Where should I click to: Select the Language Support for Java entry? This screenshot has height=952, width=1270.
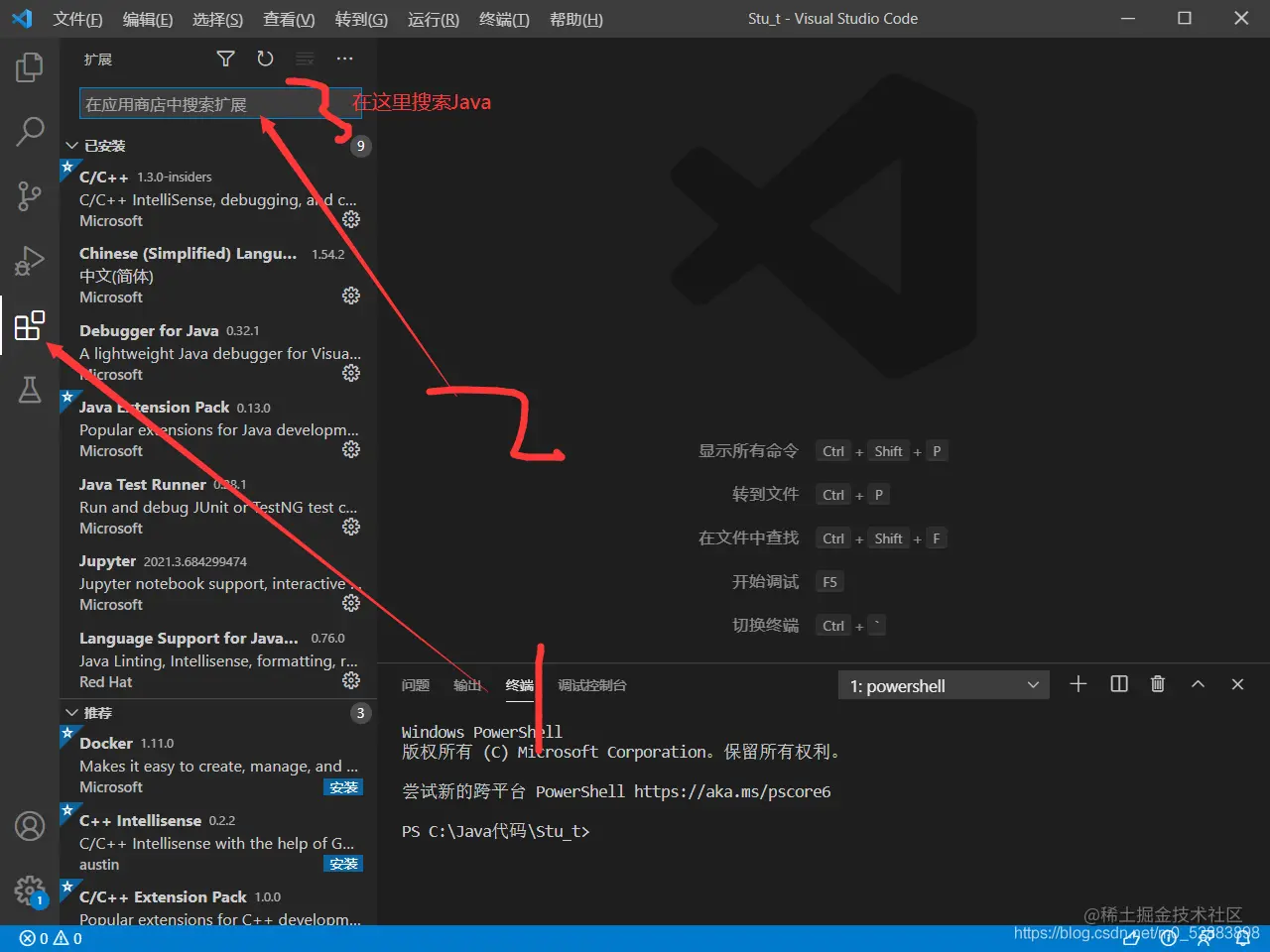[218, 659]
